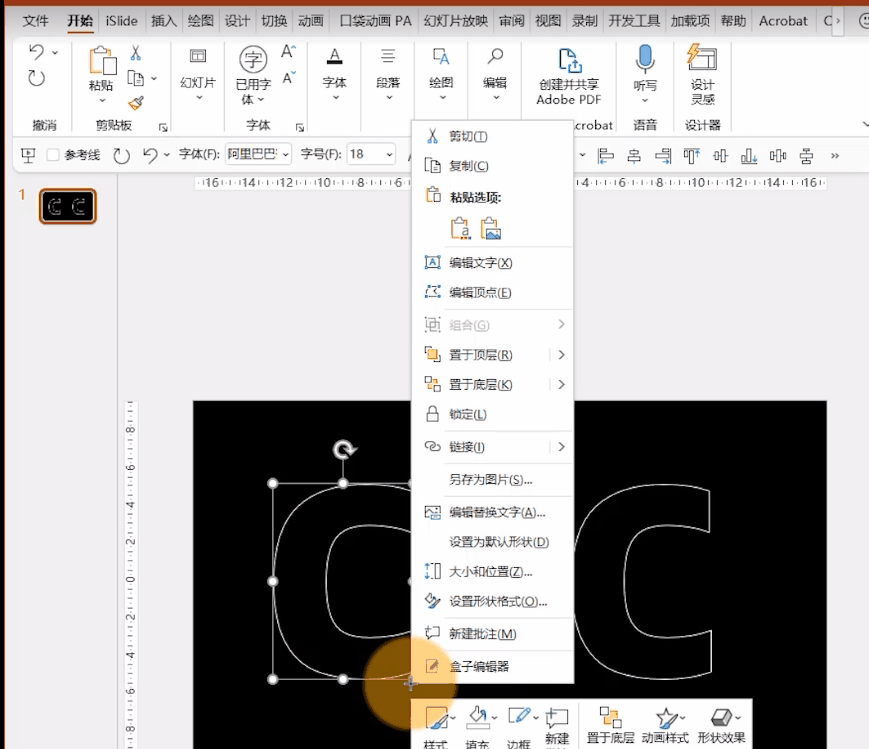Toggle the 参考线 guides checkbox

[53, 155]
